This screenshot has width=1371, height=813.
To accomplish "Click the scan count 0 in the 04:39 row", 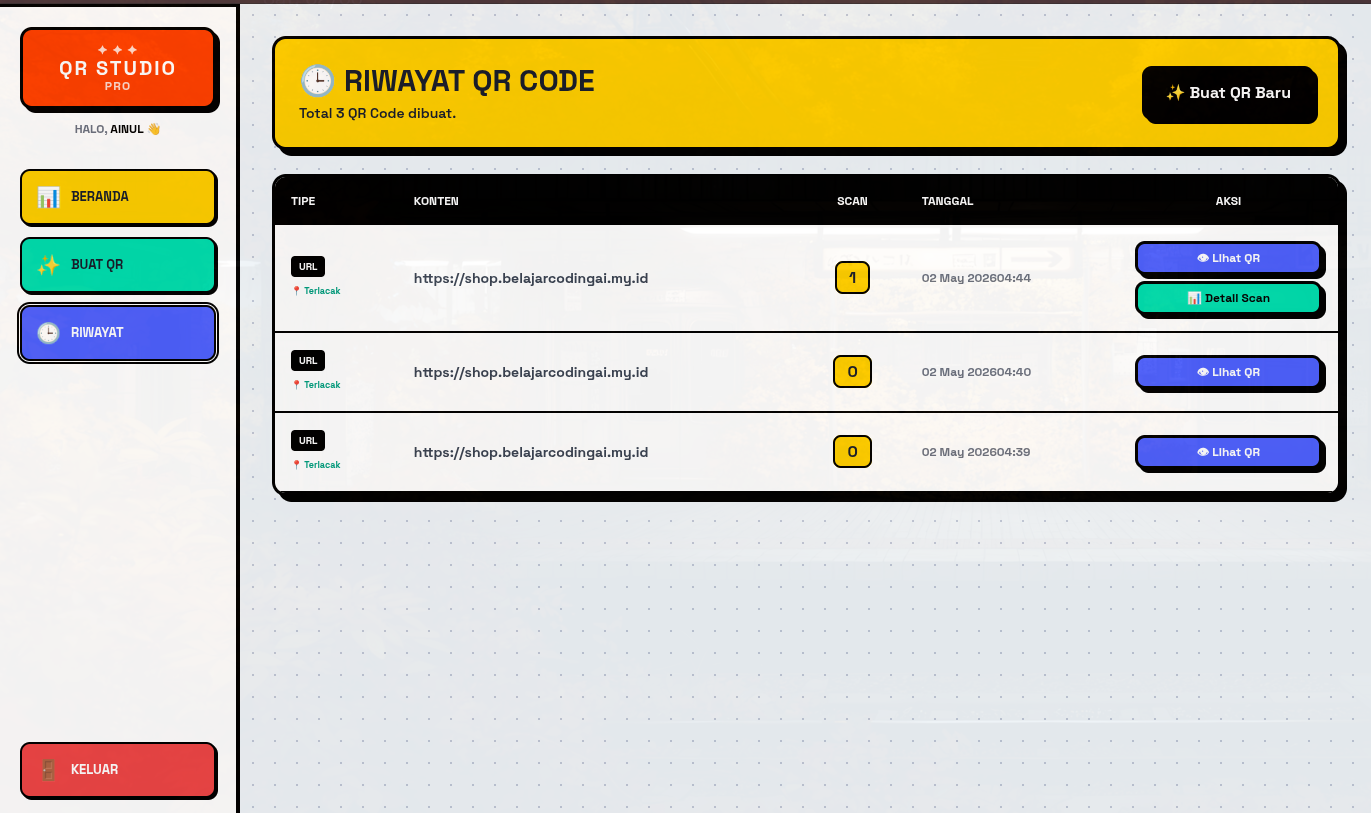I will coord(852,452).
